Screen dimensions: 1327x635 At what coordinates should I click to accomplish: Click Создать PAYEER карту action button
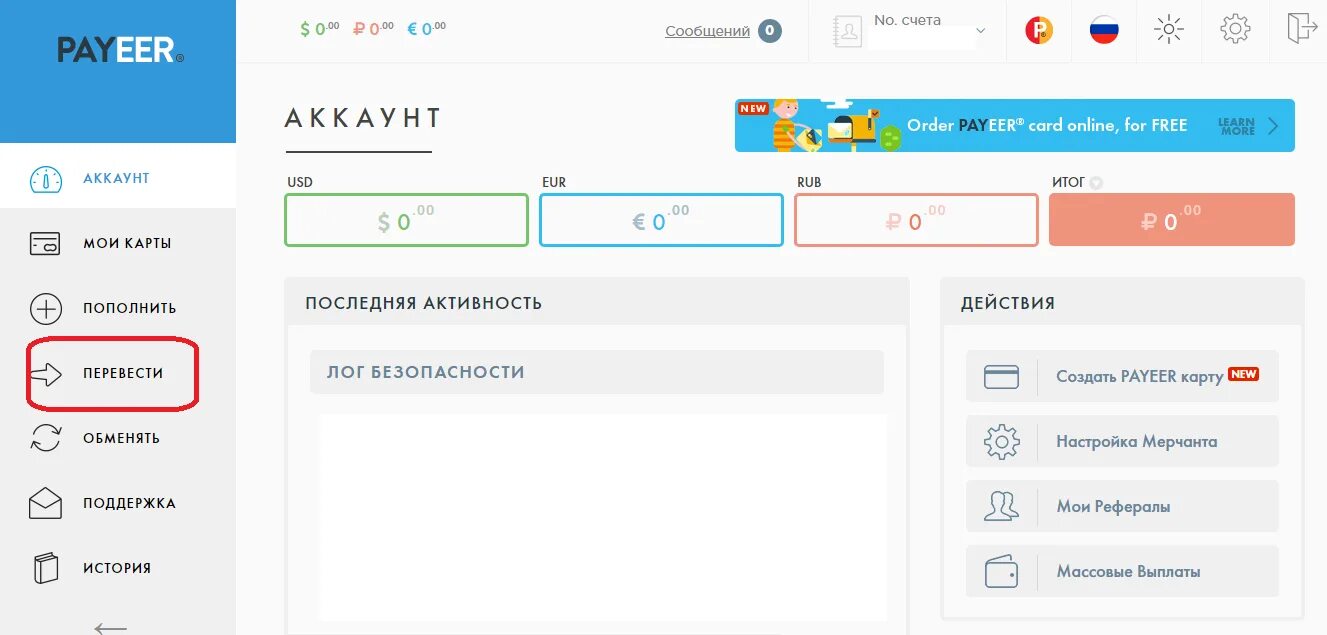(x=1122, y=376)
